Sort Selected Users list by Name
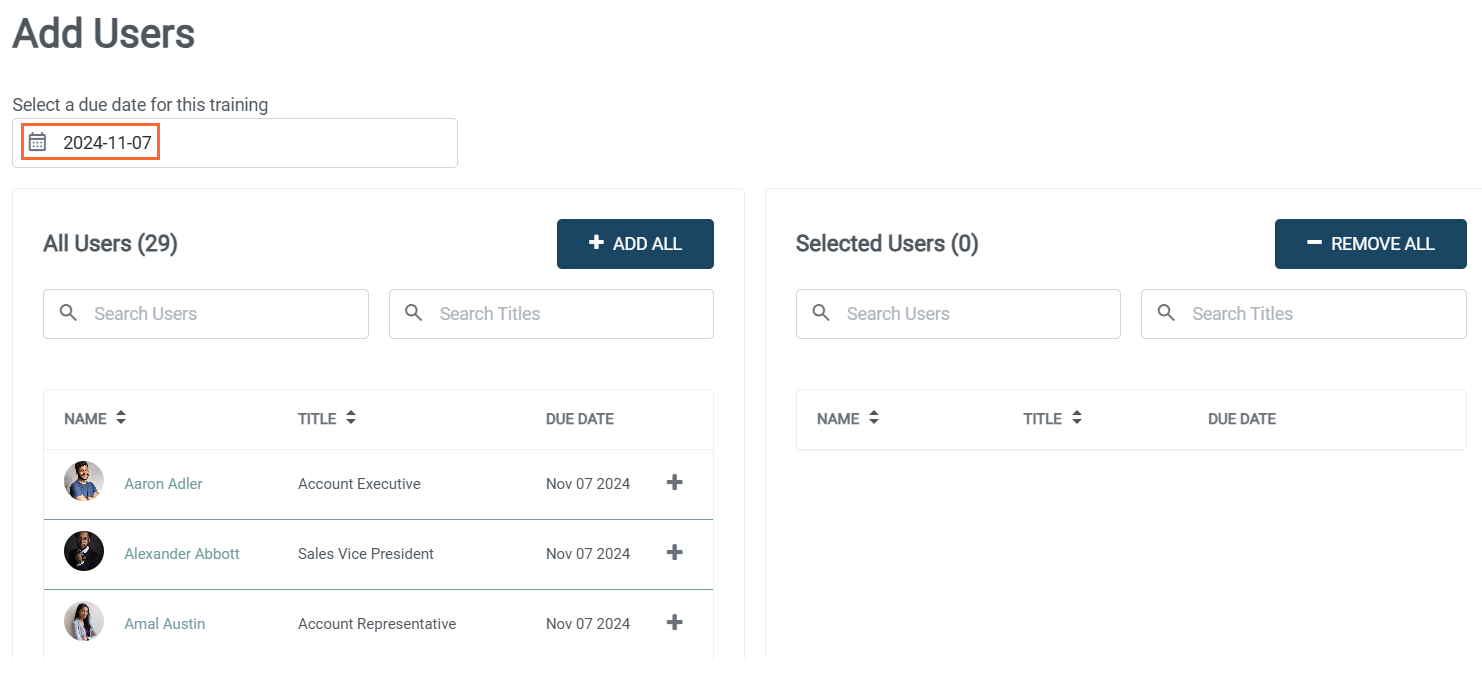 pos(874,418)
